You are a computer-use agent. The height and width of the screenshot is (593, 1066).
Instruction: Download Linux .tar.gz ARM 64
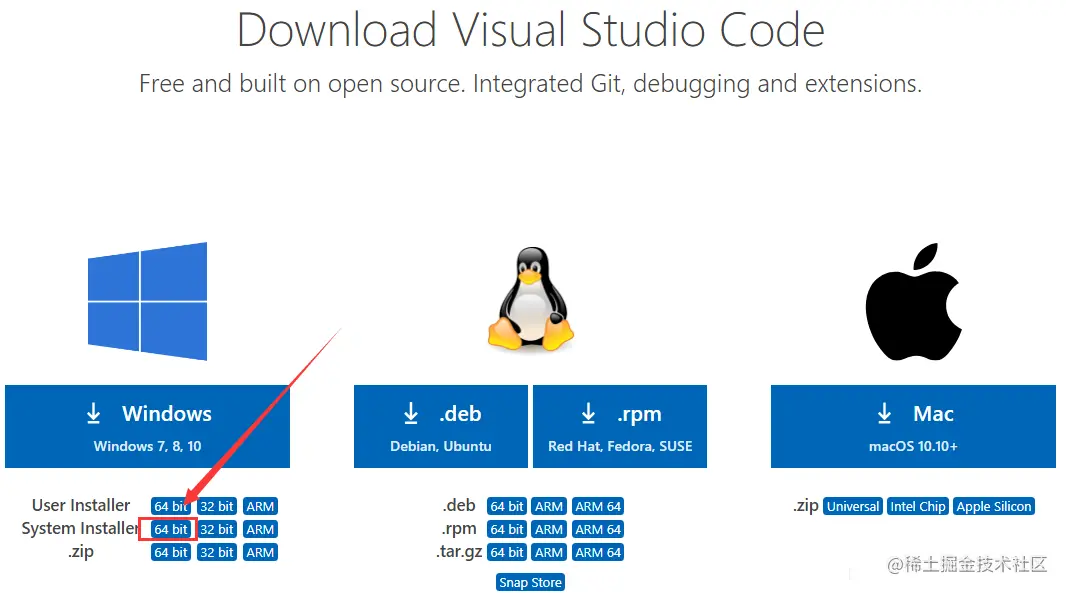tap(598, 552)
